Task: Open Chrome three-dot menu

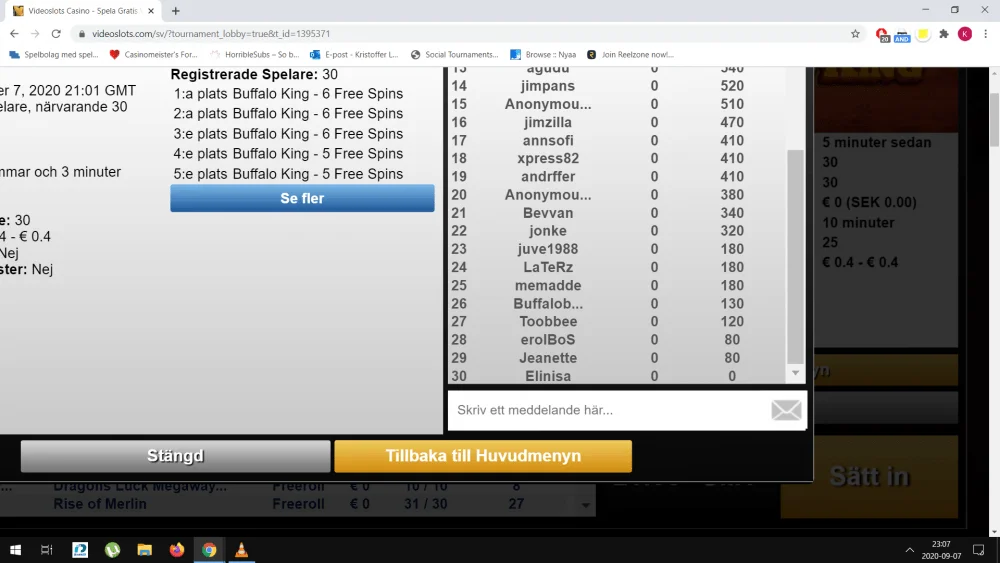Action: (x=985, y=34)
